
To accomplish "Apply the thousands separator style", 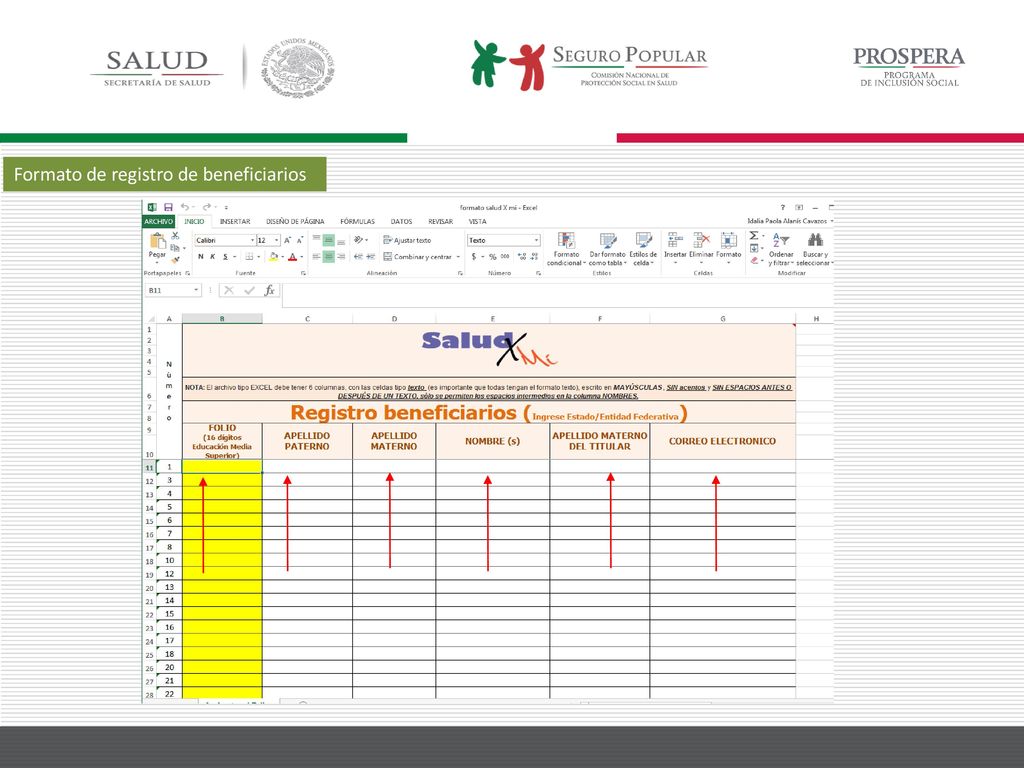I will point(505,257).
